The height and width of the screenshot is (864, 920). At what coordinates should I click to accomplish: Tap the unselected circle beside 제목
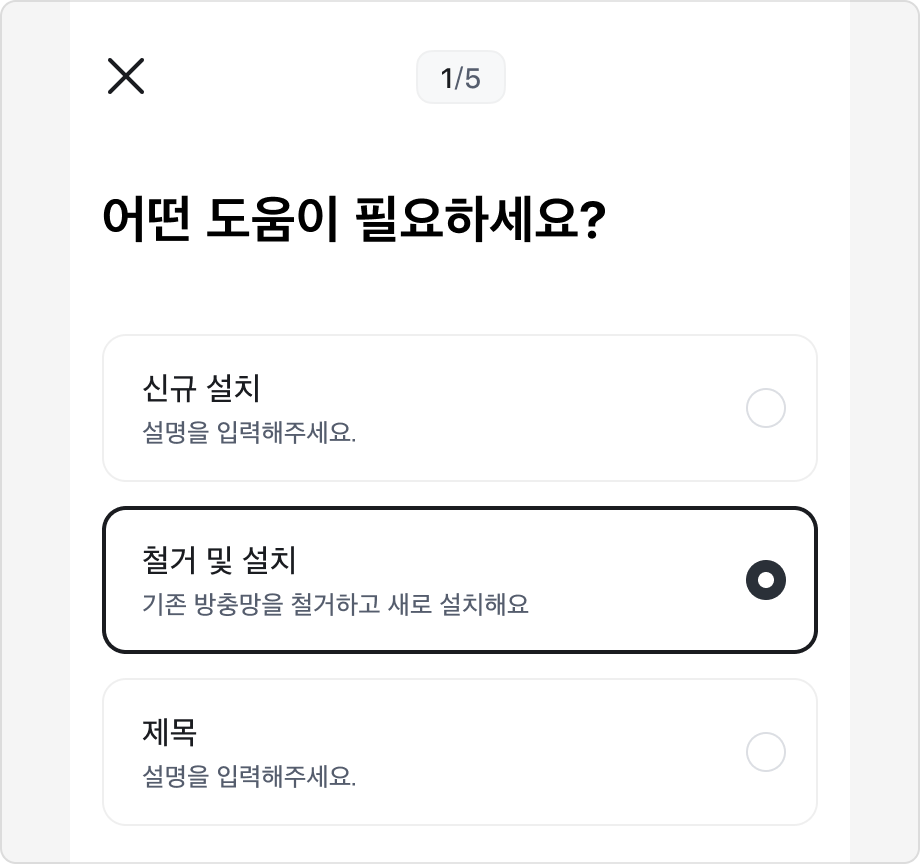click(765, 752)
